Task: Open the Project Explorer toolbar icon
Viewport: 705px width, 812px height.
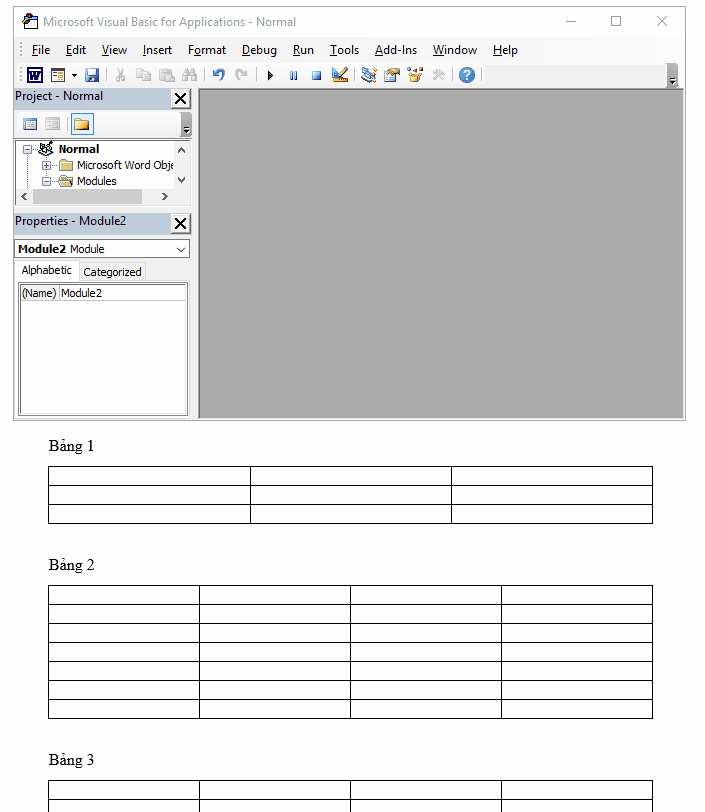Action: 369,75
